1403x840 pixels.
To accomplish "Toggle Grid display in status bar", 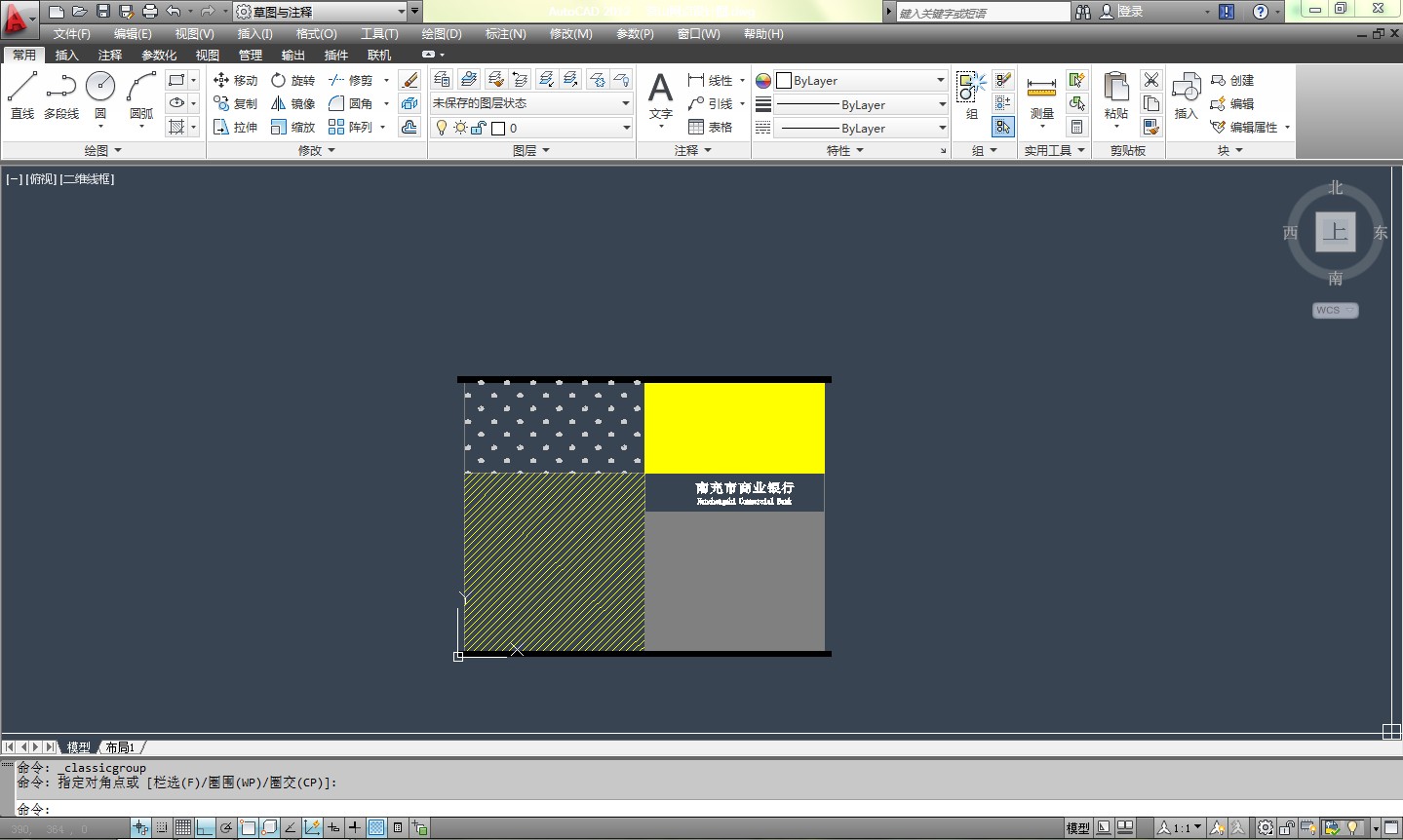I will coord(183,828).
